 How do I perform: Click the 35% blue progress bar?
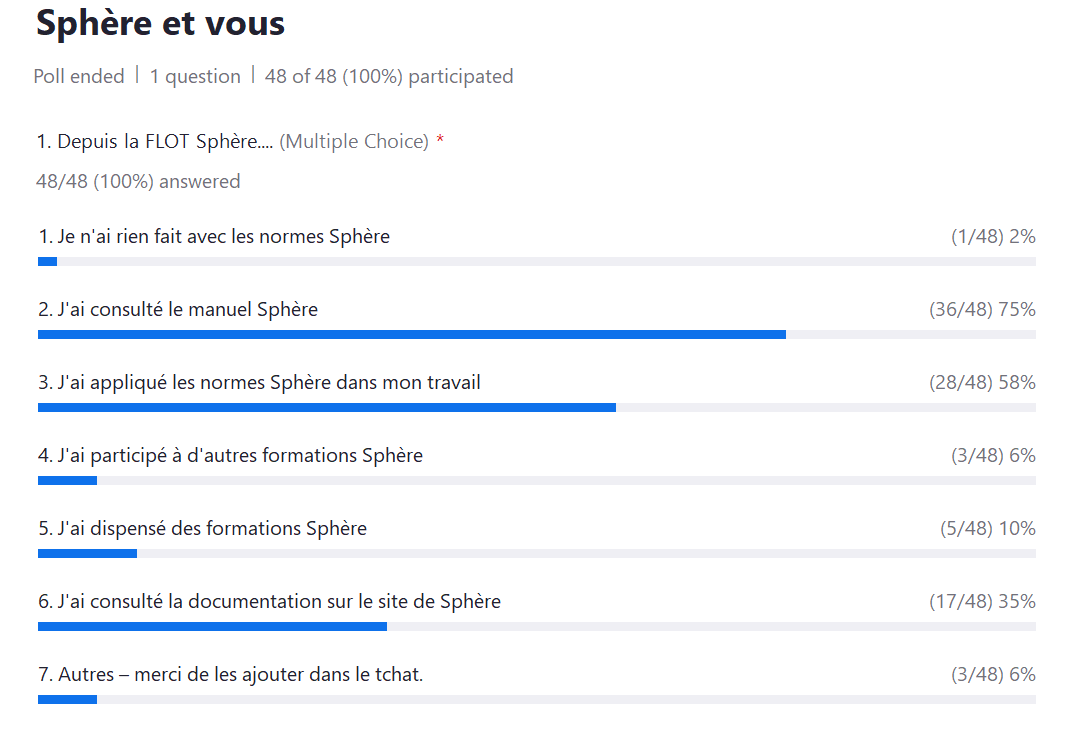pyautogui.click(x=212, y=627)
